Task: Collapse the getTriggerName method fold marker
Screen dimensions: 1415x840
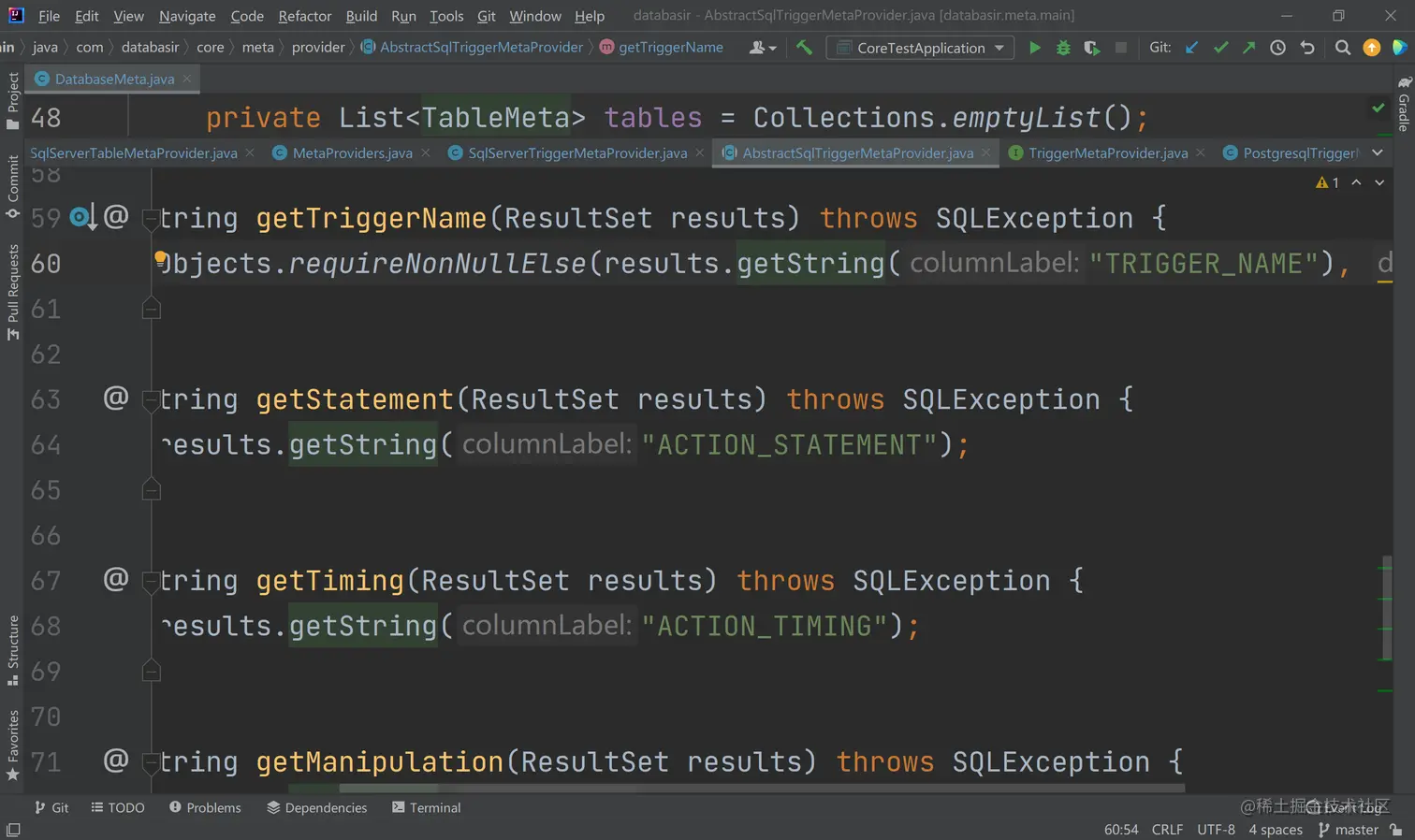Action: tap(150, 219)
